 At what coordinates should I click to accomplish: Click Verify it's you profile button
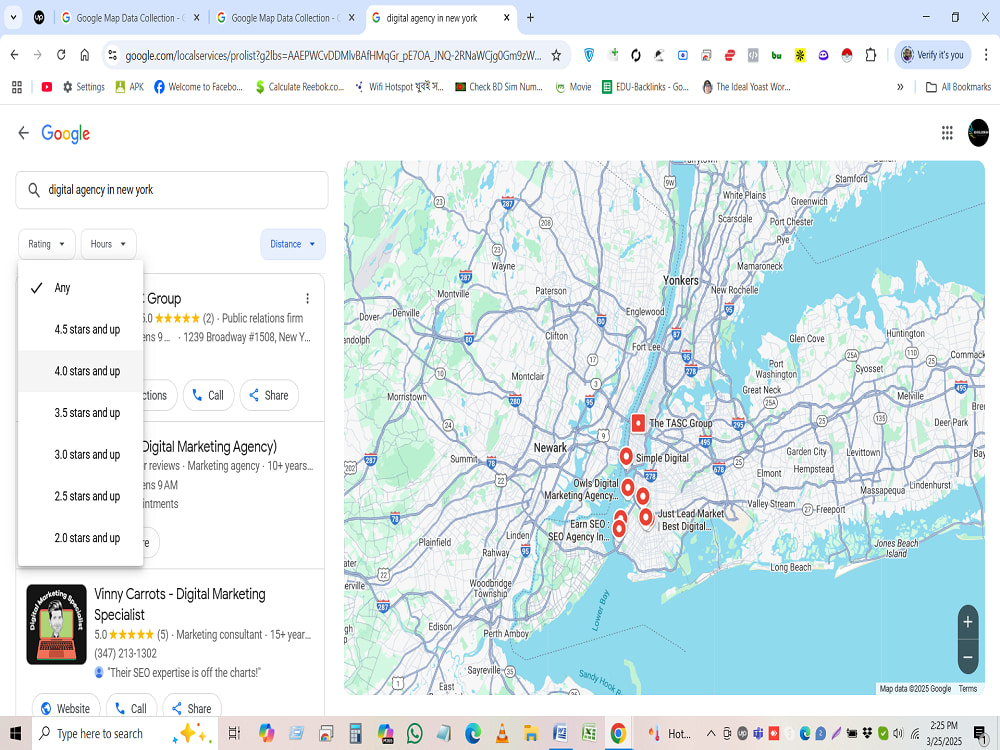pyautogui.click(x=932, y=55)
